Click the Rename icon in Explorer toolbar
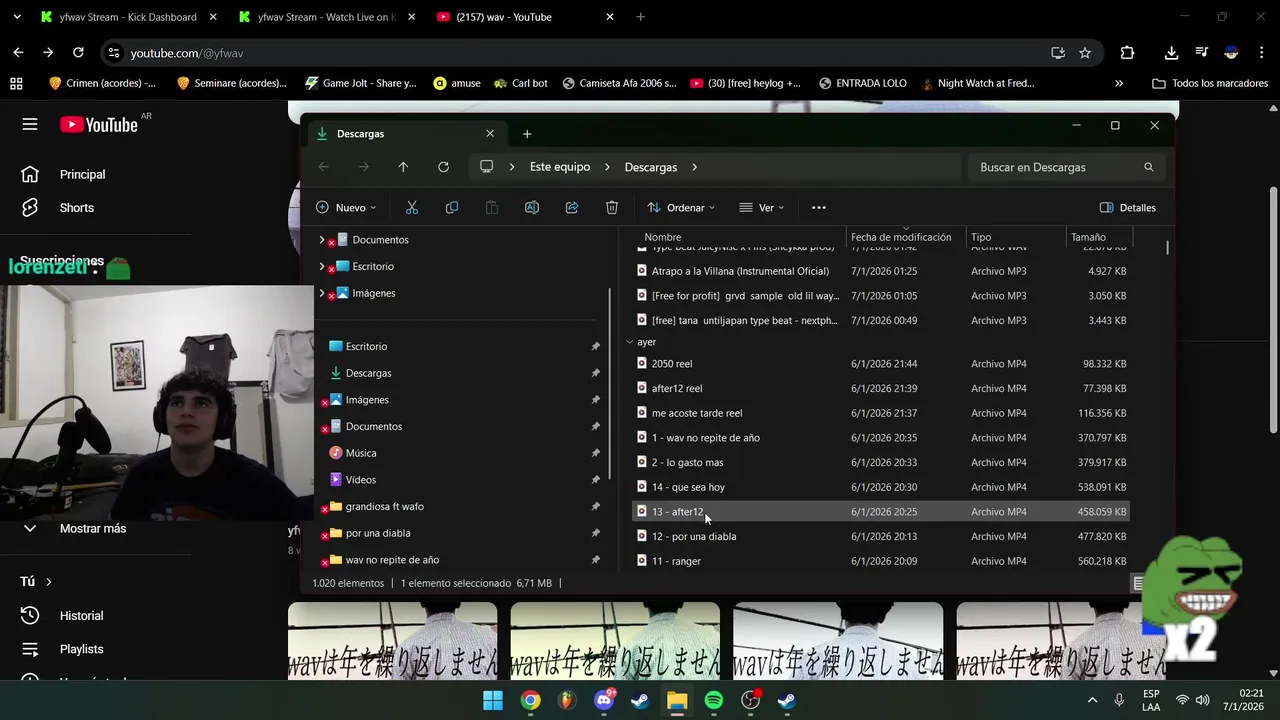 [532, 207]
